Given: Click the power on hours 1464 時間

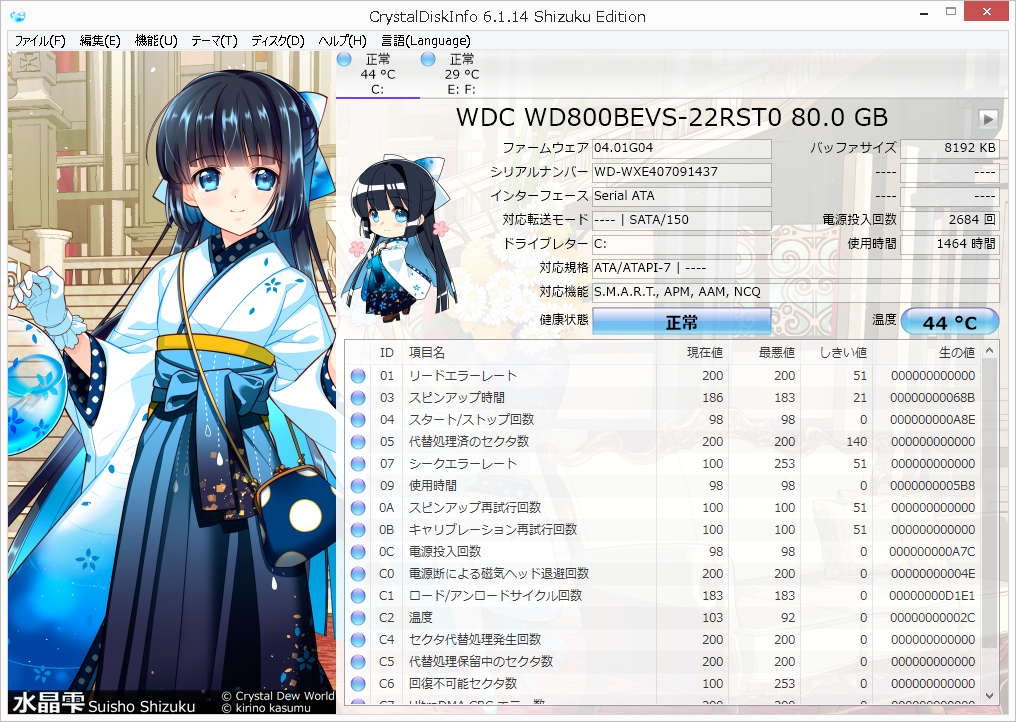Looking at the screenshot, I should point(950,244).
